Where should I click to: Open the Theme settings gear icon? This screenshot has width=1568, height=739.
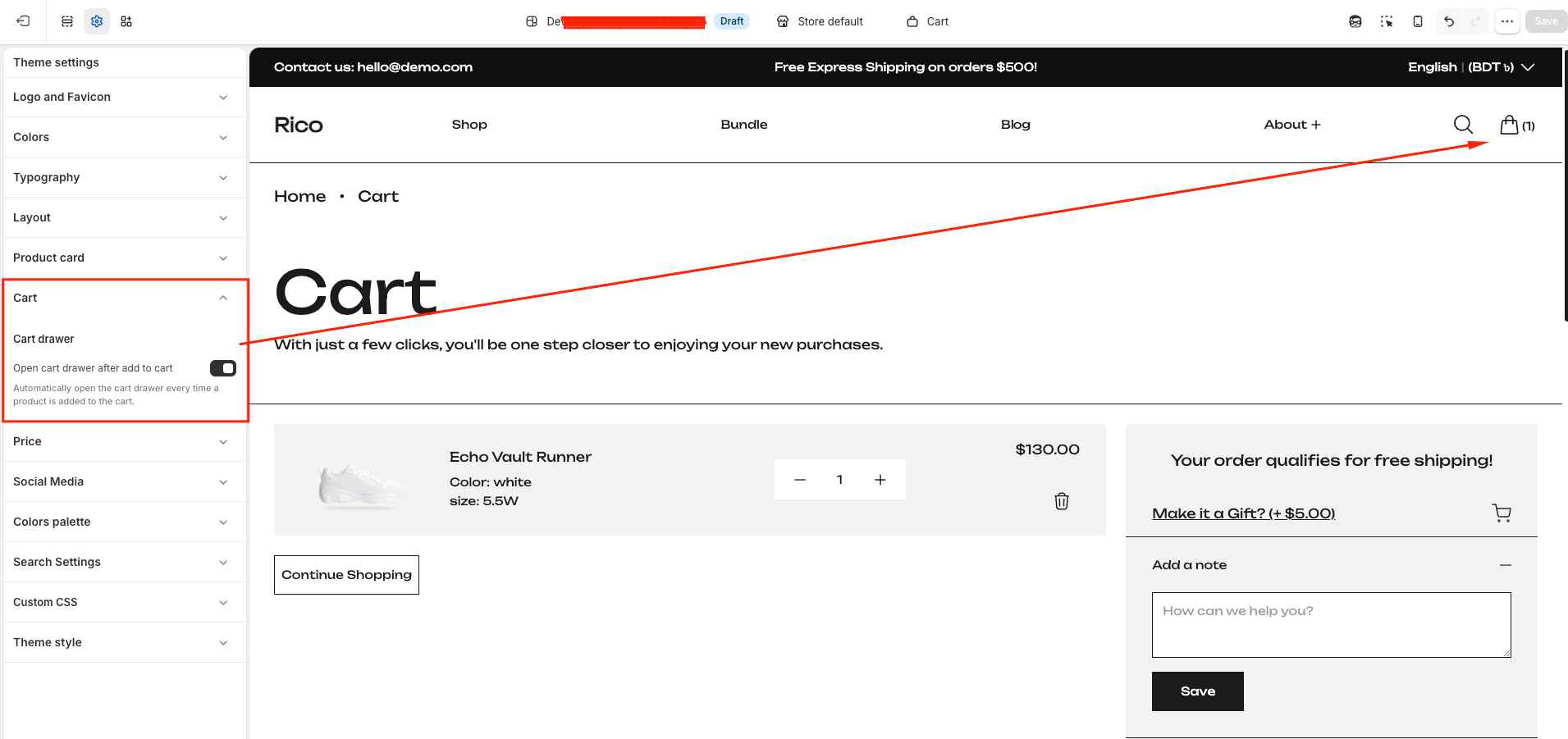(97, 21)
